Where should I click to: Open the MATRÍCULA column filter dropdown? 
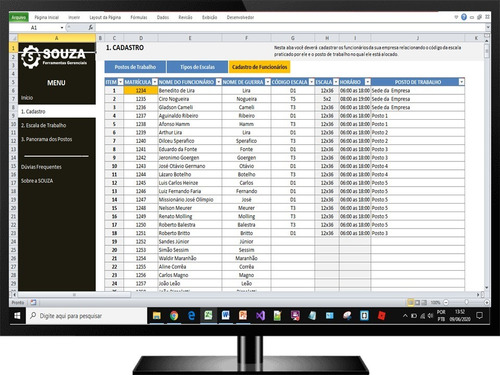tap(155, 82)
